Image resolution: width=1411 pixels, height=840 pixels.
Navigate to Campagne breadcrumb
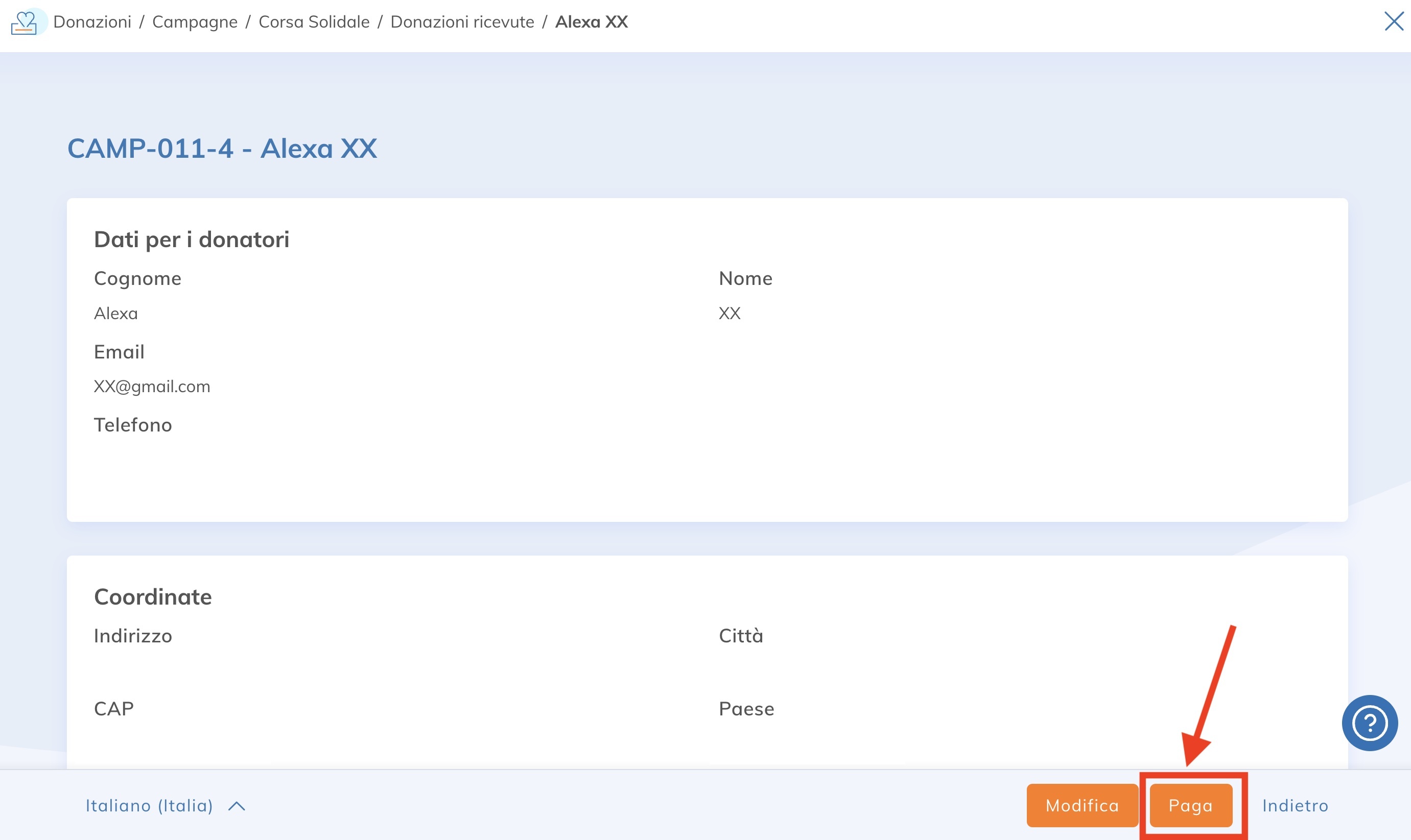click(x=195, y=22)
